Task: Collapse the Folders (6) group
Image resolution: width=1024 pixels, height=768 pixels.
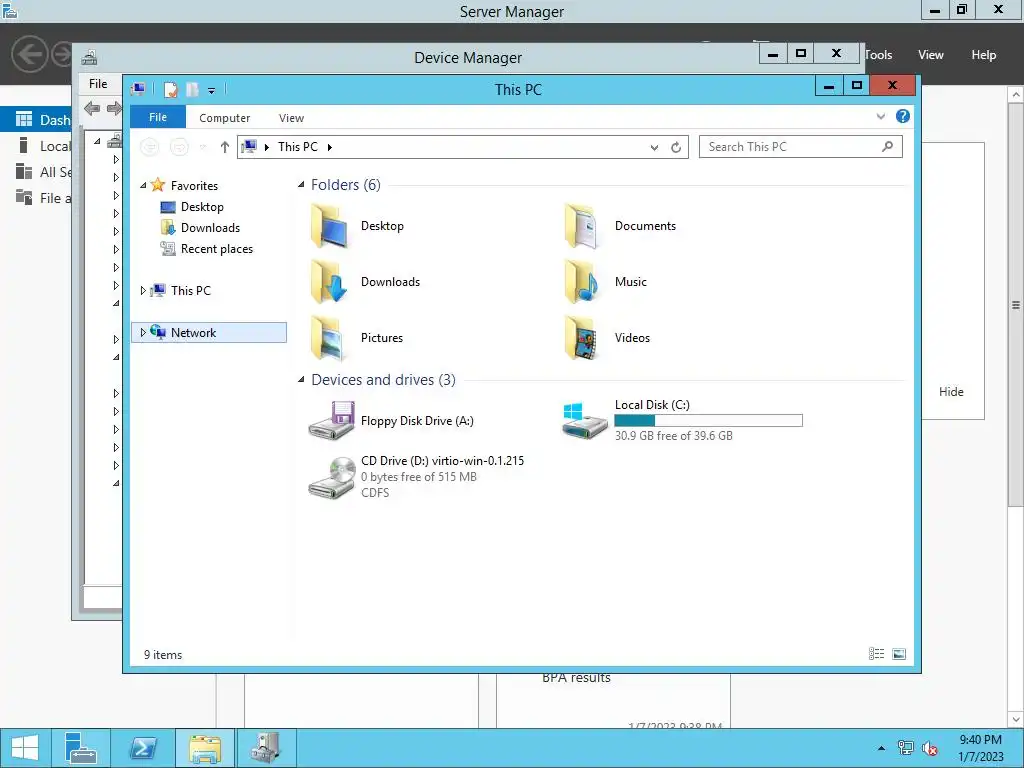Action: (301, 185)
